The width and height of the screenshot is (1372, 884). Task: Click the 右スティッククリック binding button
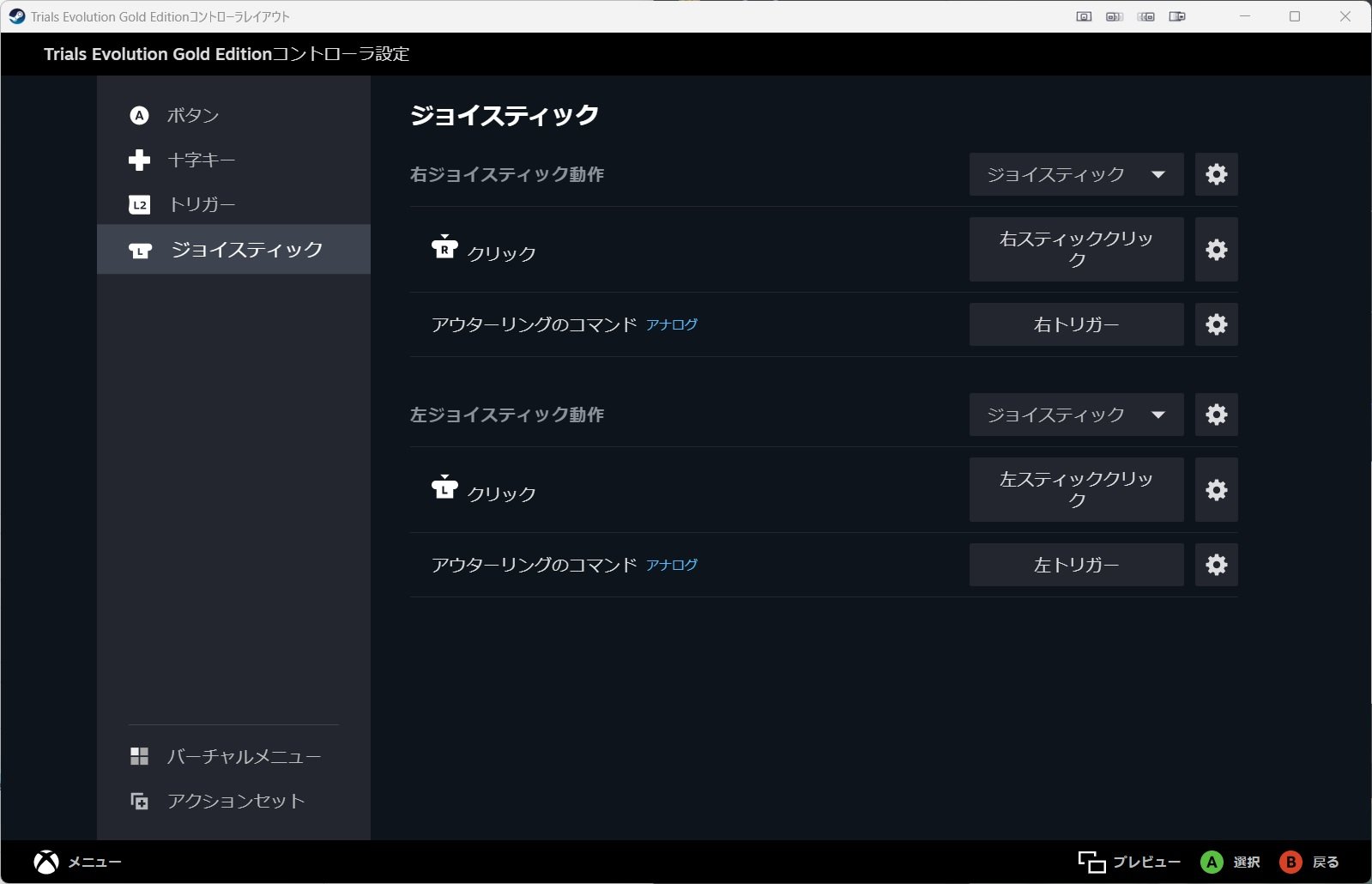coord(1076,249)
